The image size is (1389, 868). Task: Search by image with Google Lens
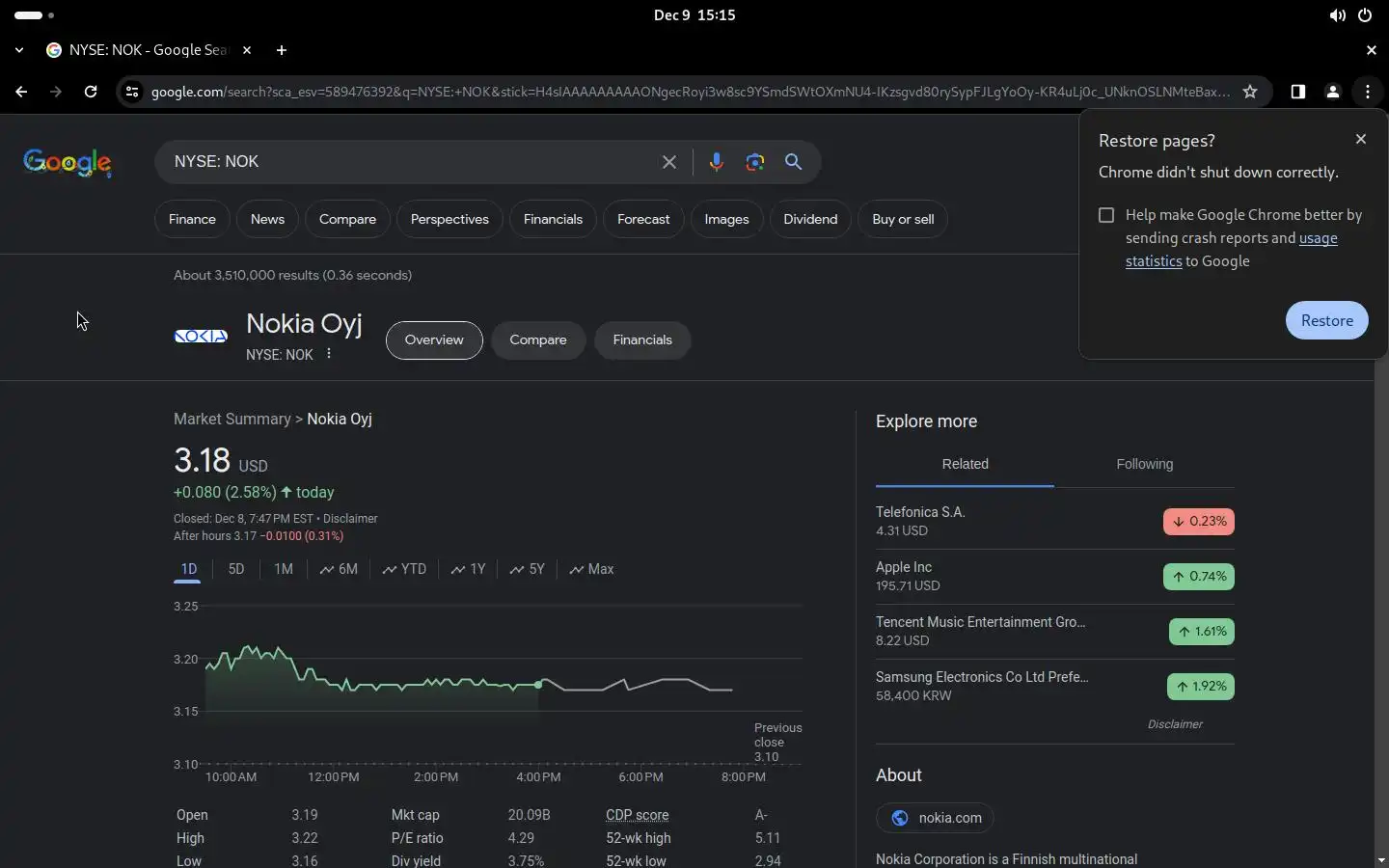pos(755,162)
